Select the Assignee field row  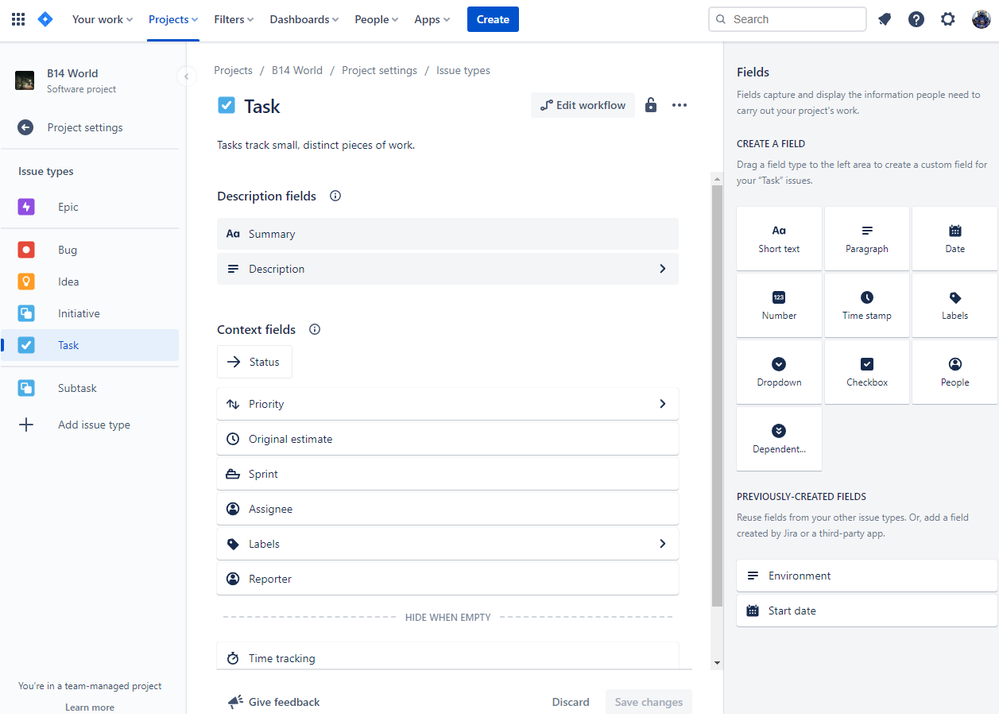(447, 509)
